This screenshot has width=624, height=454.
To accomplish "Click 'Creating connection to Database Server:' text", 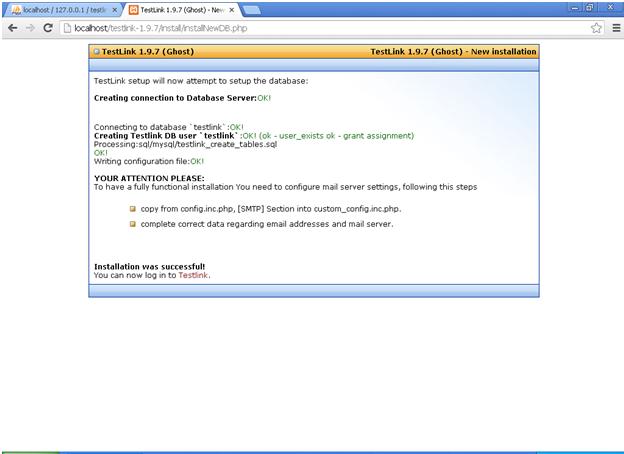I will (x=175, y=98).
